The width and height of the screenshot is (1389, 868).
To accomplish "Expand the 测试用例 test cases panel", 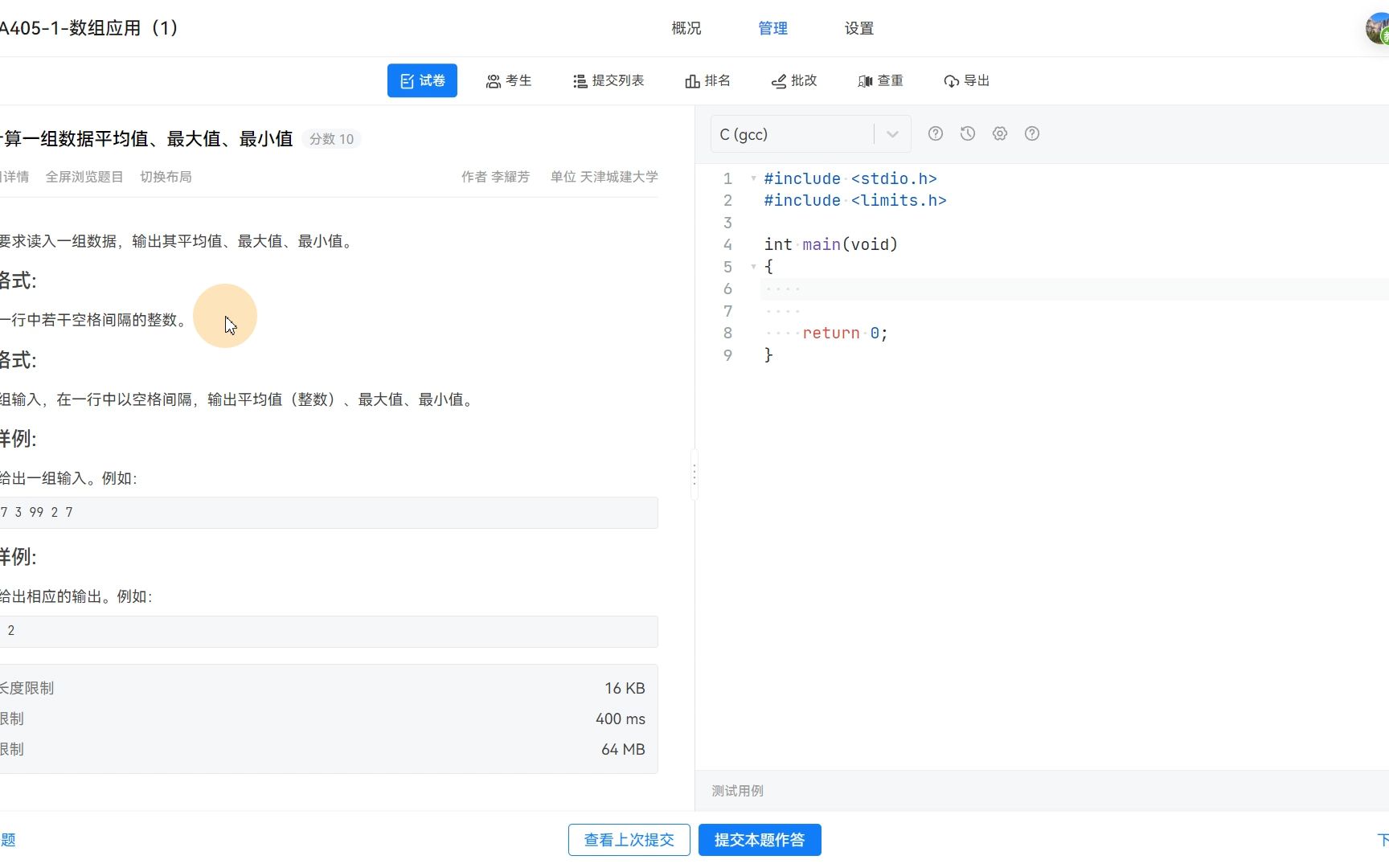I will [x=737, y=790].
